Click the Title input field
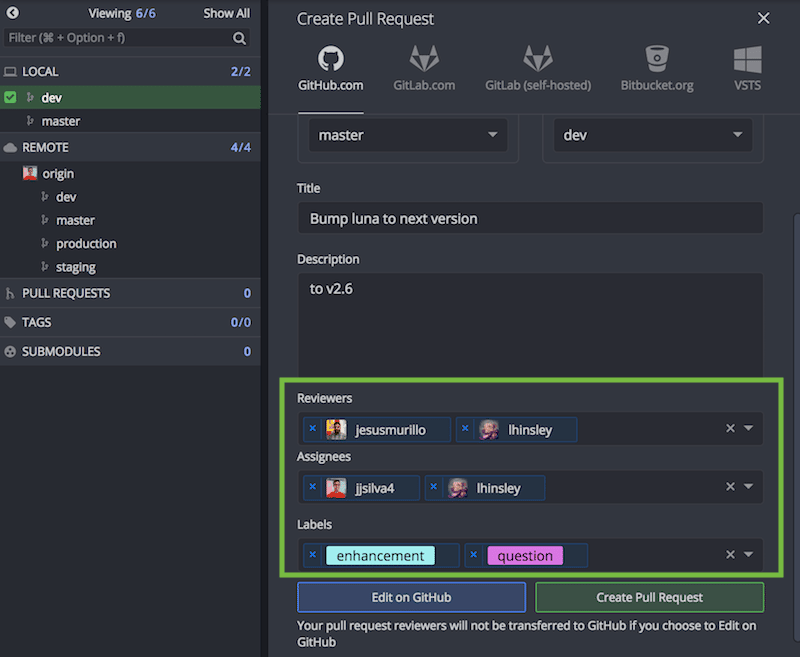Image resolution: width=800 pixels, height=657 pixels. [530, 218]
